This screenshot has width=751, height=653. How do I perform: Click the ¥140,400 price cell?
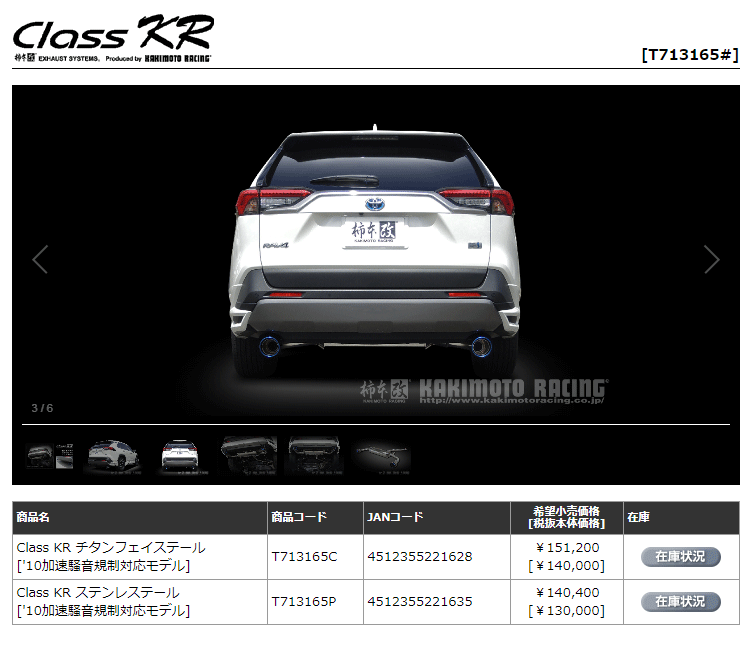(x=567, y=602)
